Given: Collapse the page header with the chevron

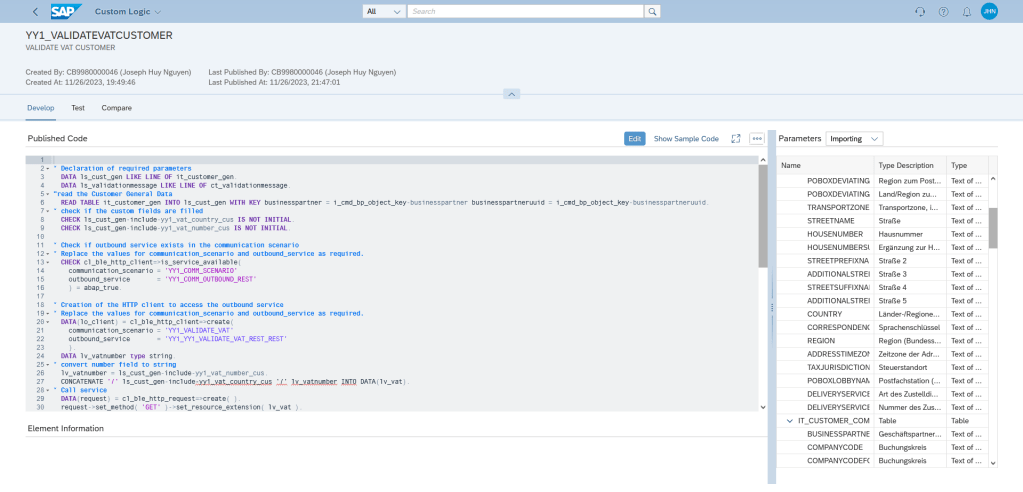Looking at the screenshot, I should (511, 93).
